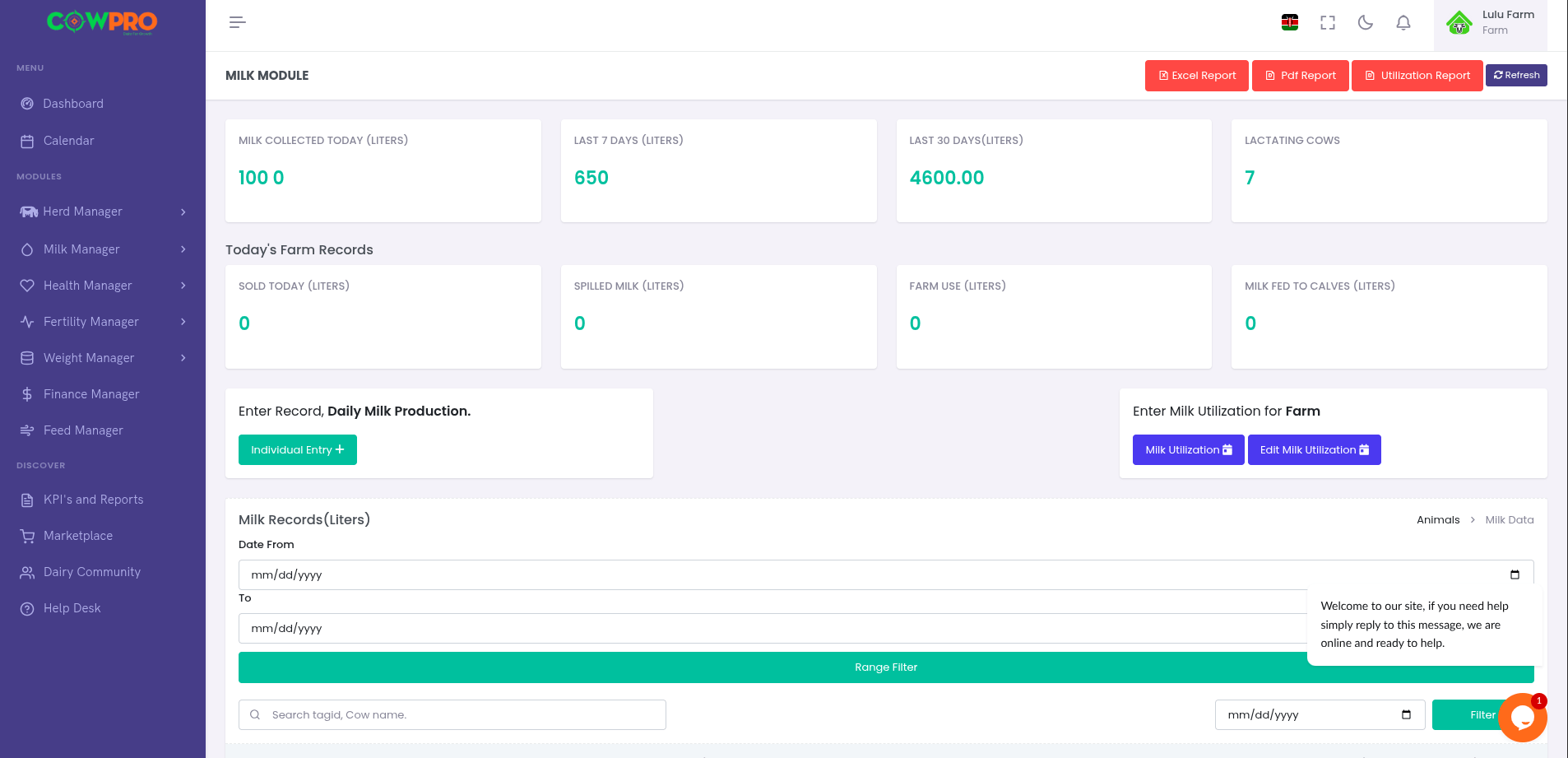Expand the Herd Manager submenu

tap(103, 212)
